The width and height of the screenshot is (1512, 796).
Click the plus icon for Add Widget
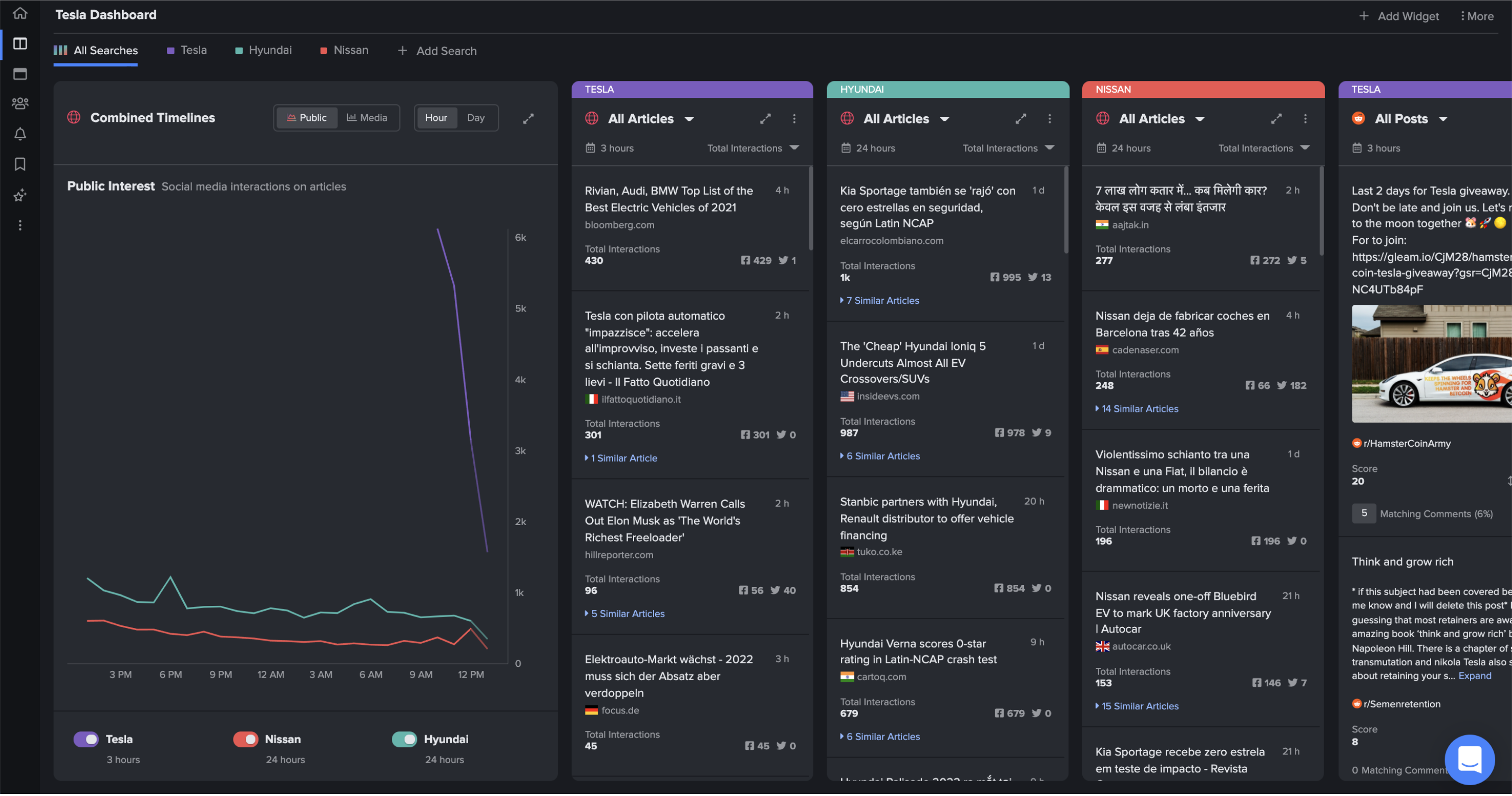(1364, 16)
